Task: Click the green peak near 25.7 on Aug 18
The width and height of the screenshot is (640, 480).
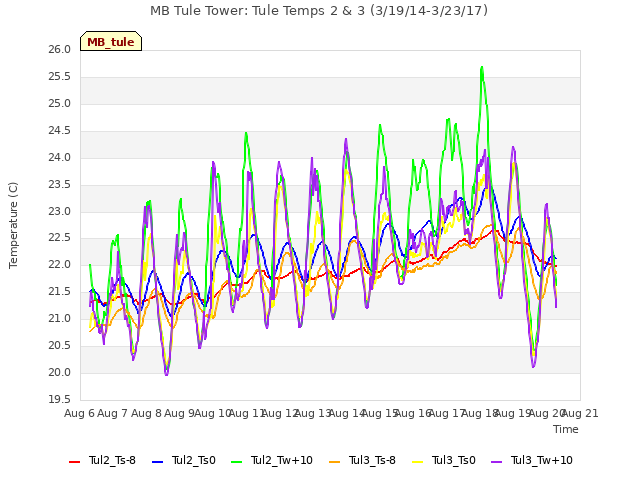Action: [482, 67]
